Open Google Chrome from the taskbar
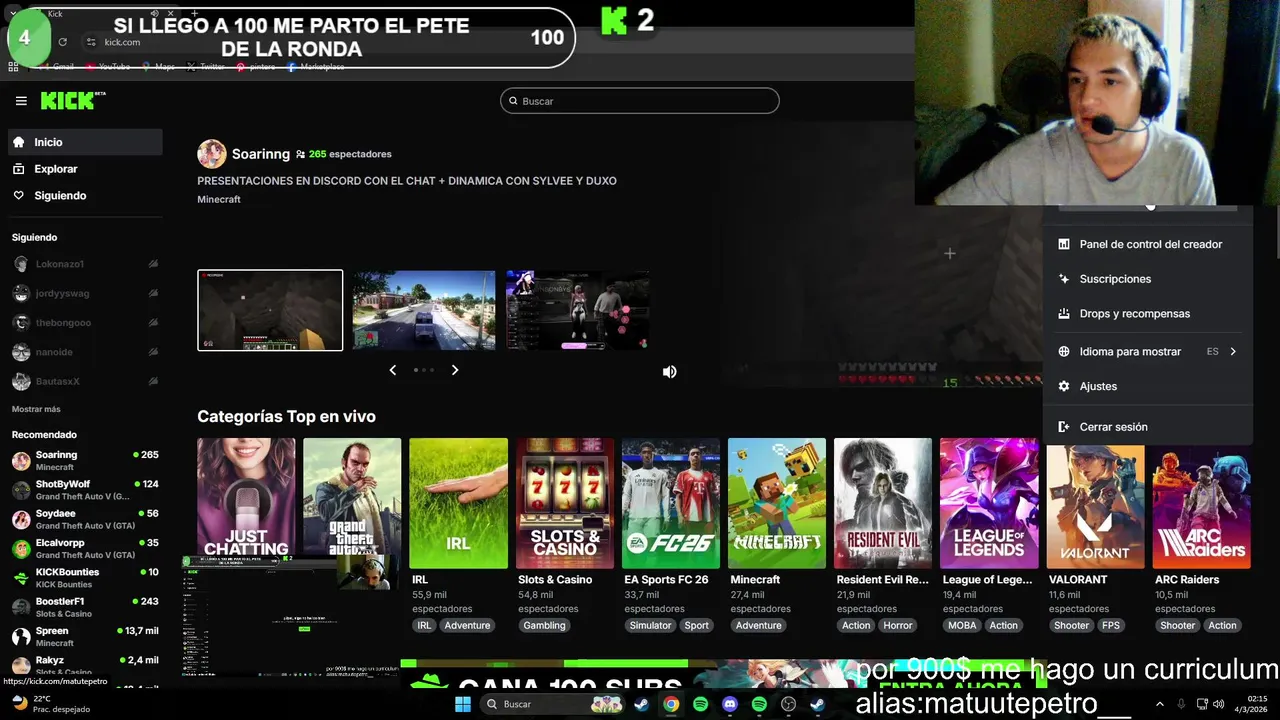This screenshot has width=1280, height=720. tap(671, 704)
